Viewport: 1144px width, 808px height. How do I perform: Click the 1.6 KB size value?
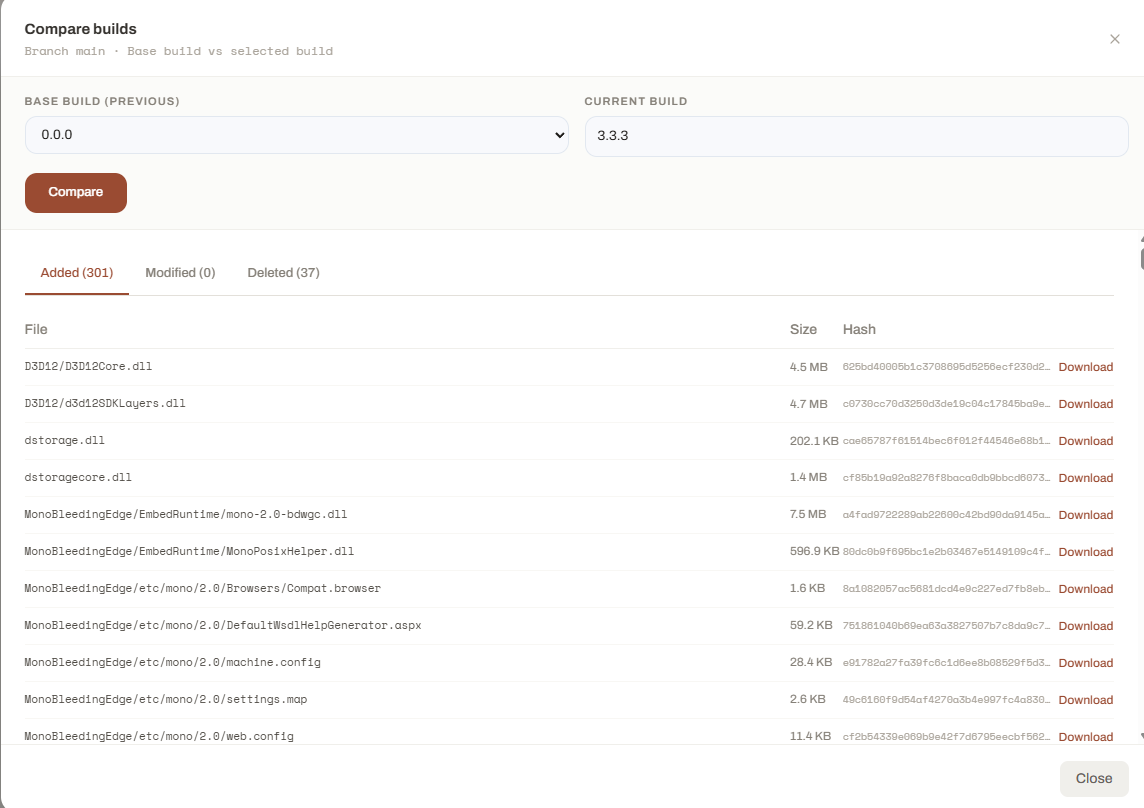tap(807, 588)
